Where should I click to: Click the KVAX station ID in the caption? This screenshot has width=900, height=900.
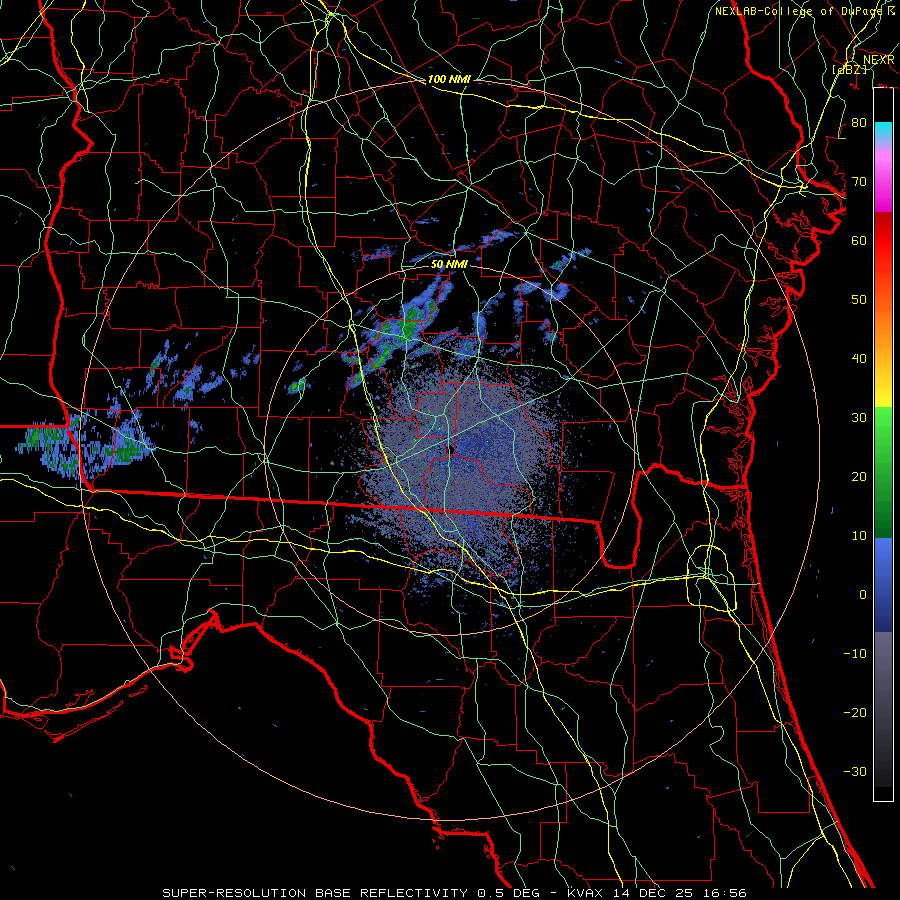pyautogui.click(x=584, y=893)
